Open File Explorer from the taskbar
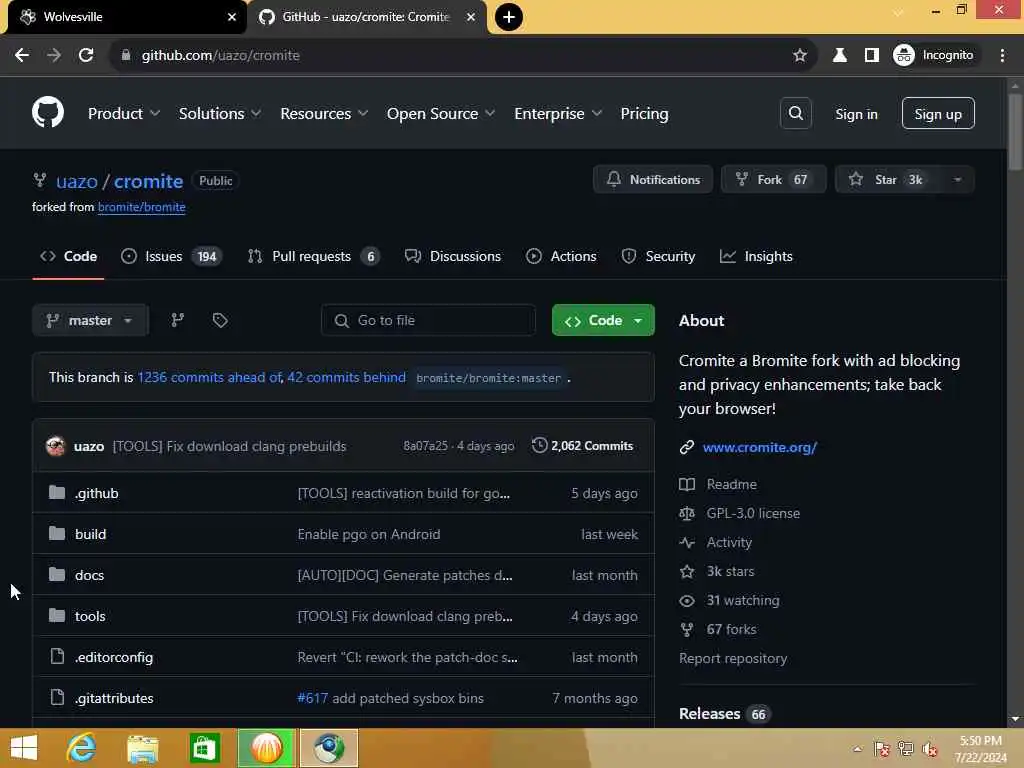The image size is (1024, 768). [142, 748]
